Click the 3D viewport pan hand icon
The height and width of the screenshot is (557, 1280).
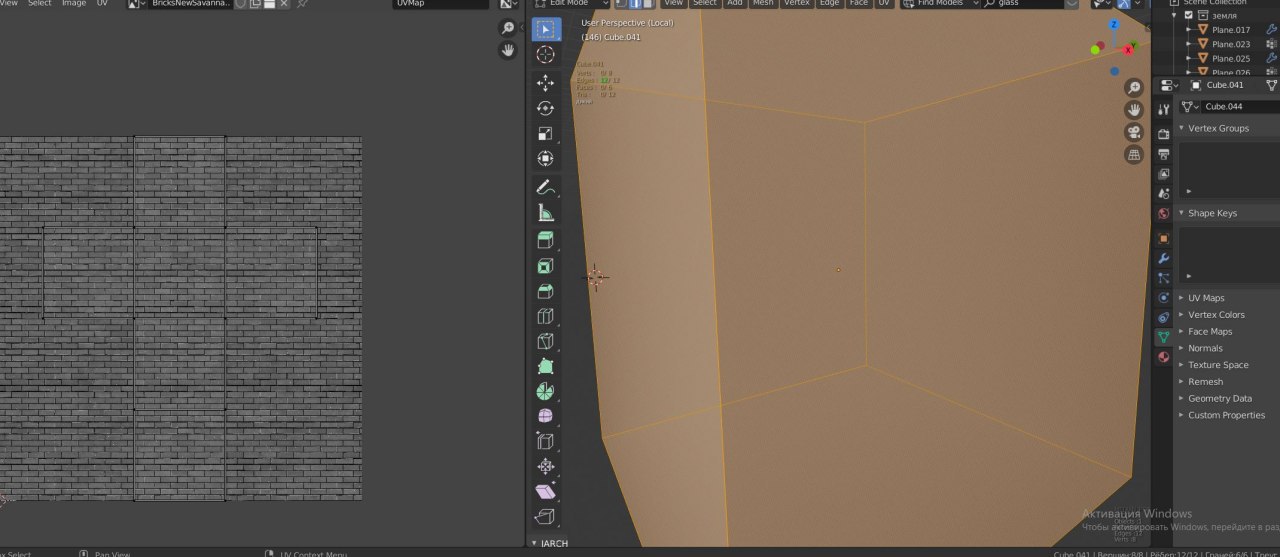tap(1134, 109)
